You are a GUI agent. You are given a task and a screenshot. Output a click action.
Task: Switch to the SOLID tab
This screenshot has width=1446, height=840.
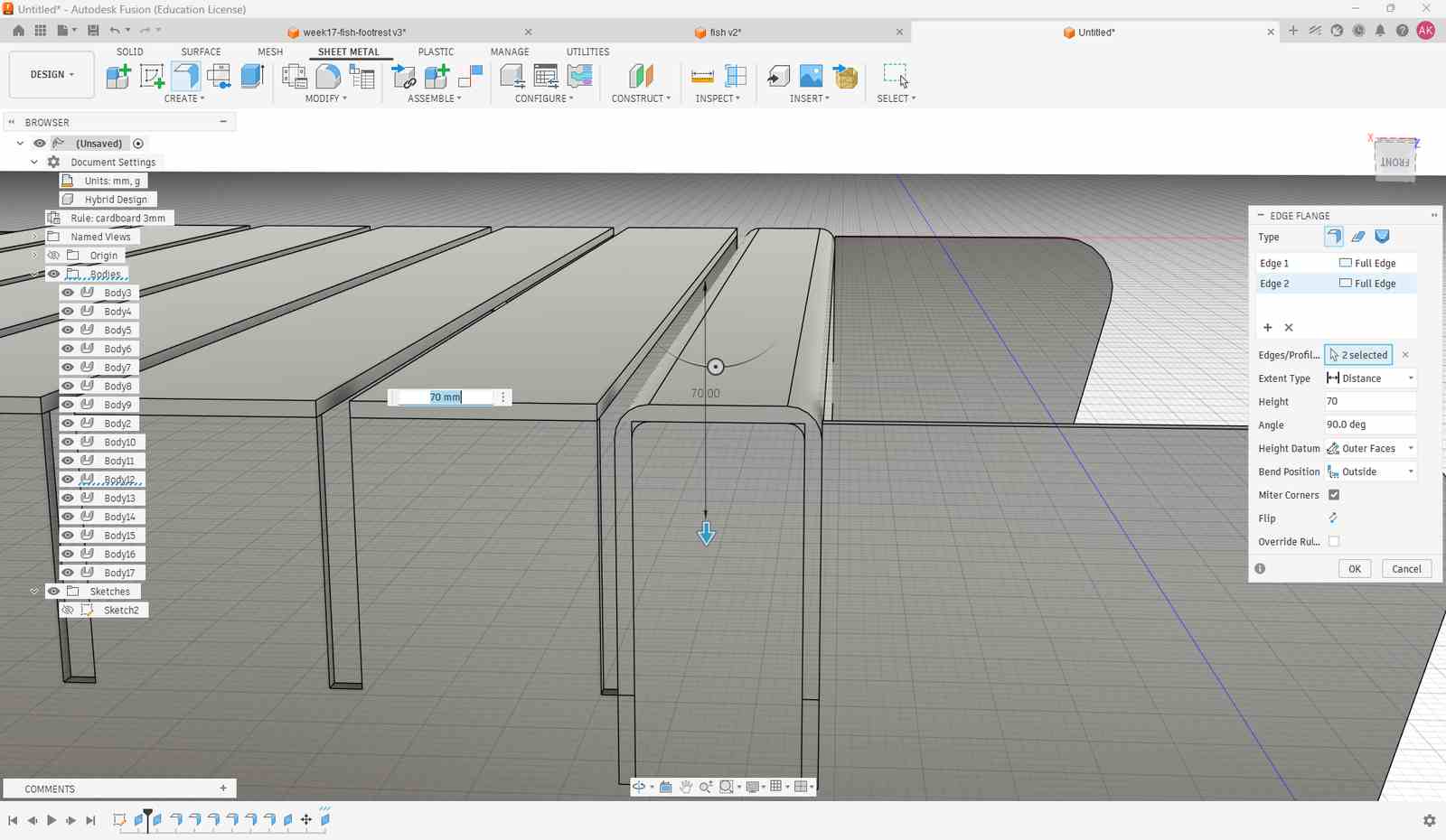tap(130, 52)
